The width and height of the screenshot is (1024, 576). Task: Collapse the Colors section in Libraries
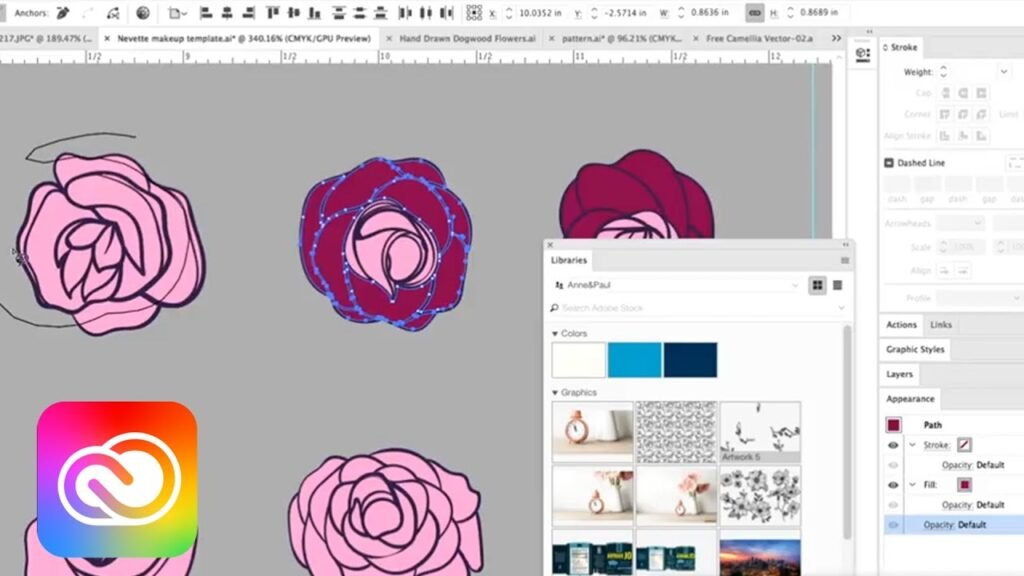(555, 334)
